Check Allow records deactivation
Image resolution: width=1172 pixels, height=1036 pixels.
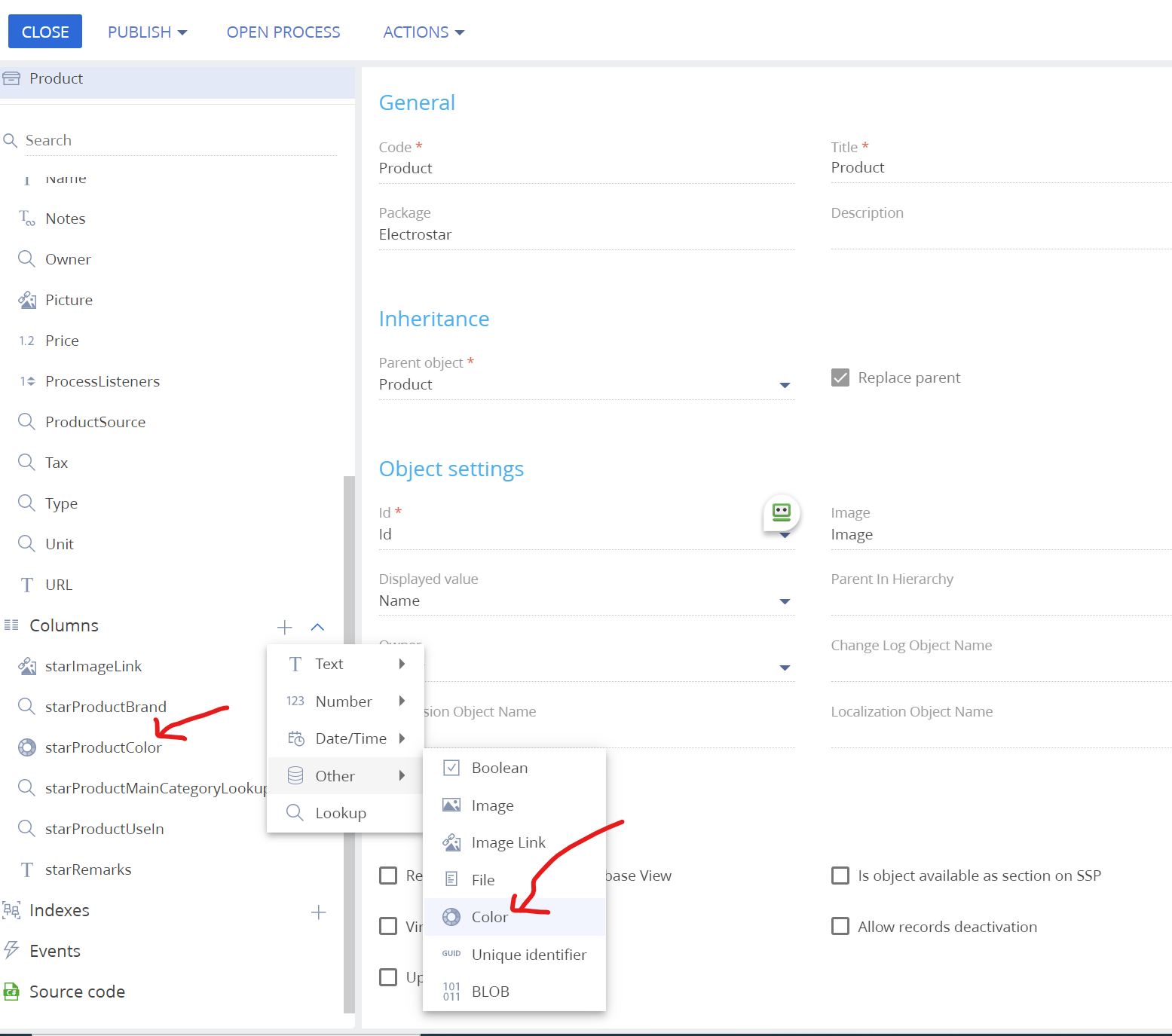coord(840,926)
